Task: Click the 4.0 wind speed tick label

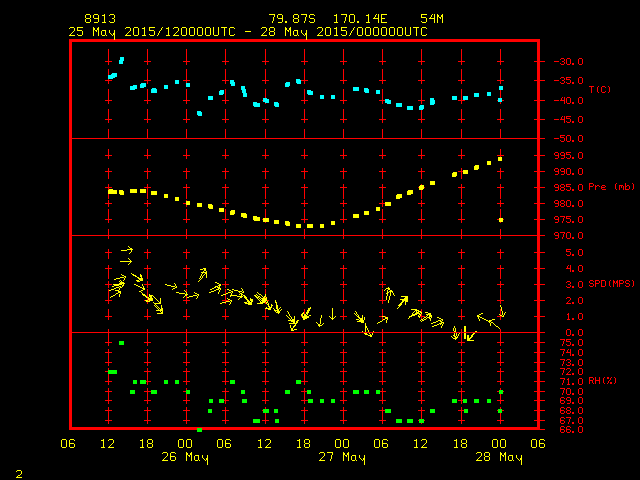Action: pos(574,269)
